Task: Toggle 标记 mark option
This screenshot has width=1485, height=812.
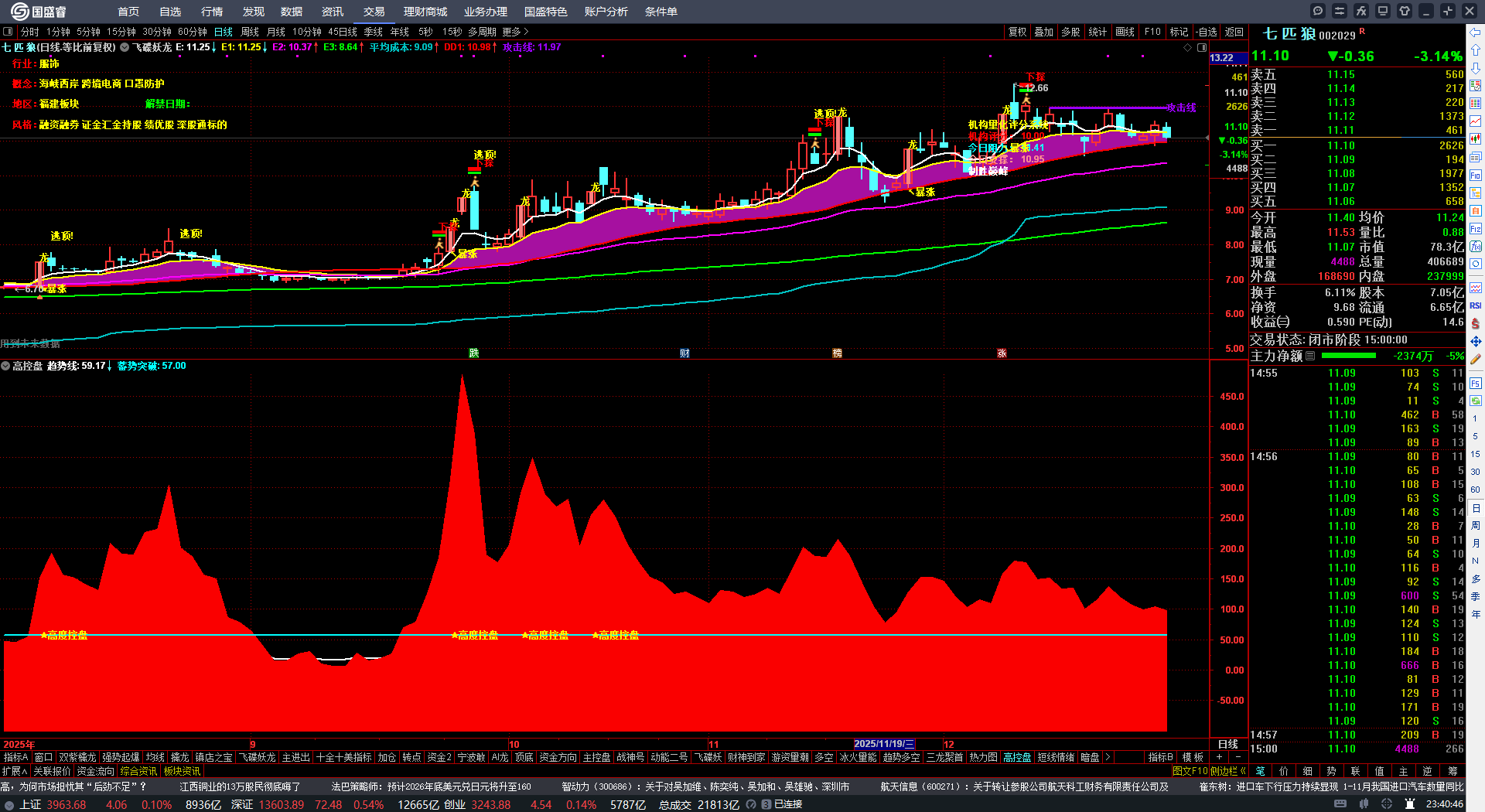Action: 1179,32
